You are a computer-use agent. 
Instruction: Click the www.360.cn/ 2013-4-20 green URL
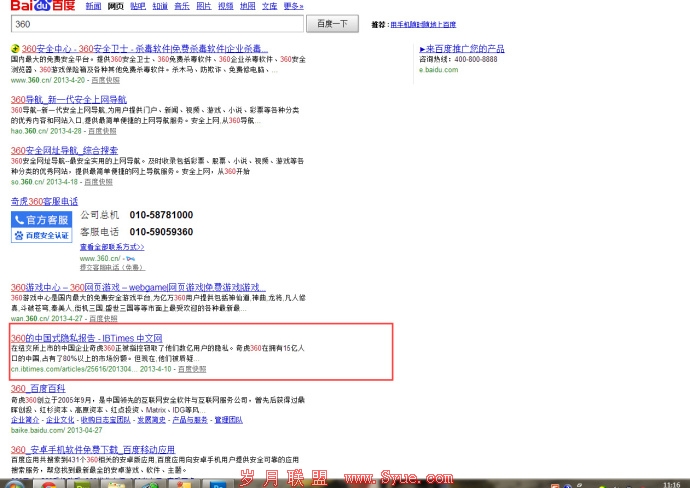coord(48,80)
